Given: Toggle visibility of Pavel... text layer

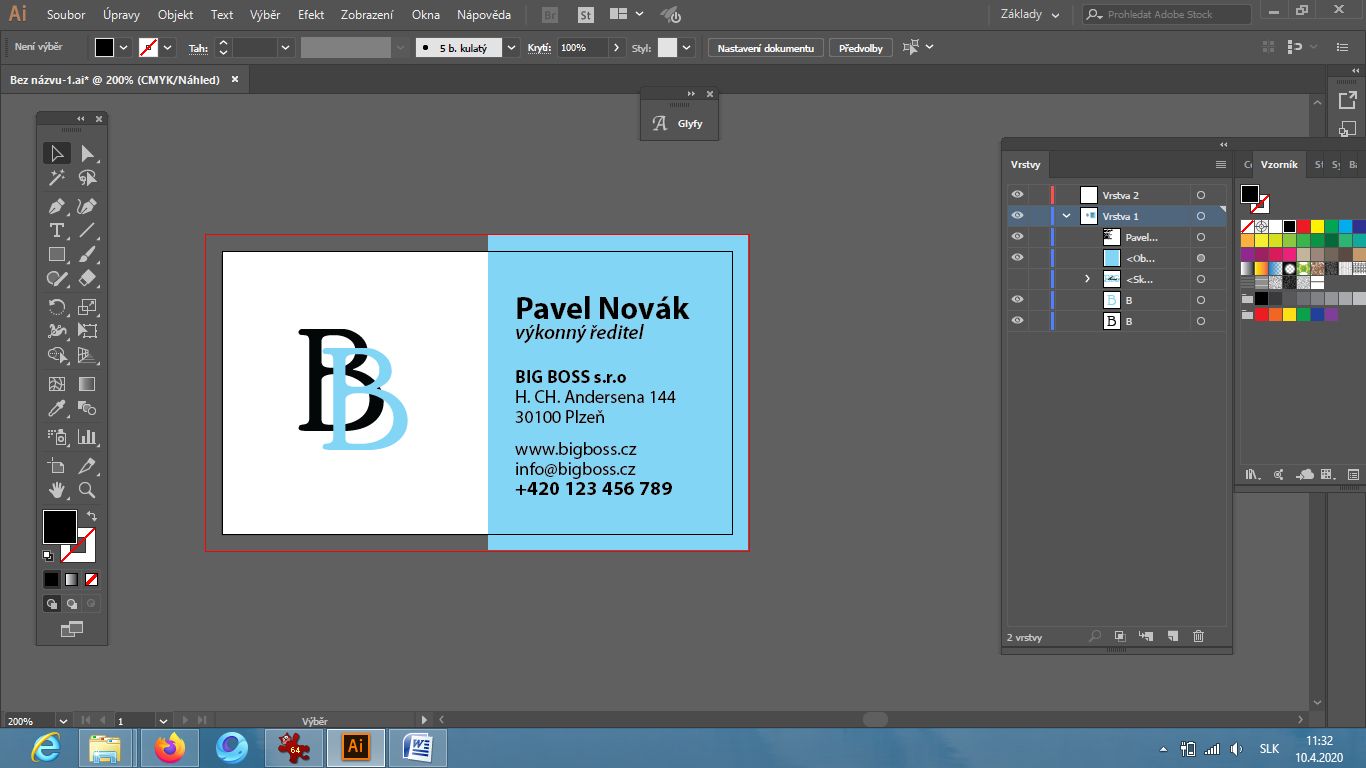Looking at the screenshot, I should pos(1017,237).
